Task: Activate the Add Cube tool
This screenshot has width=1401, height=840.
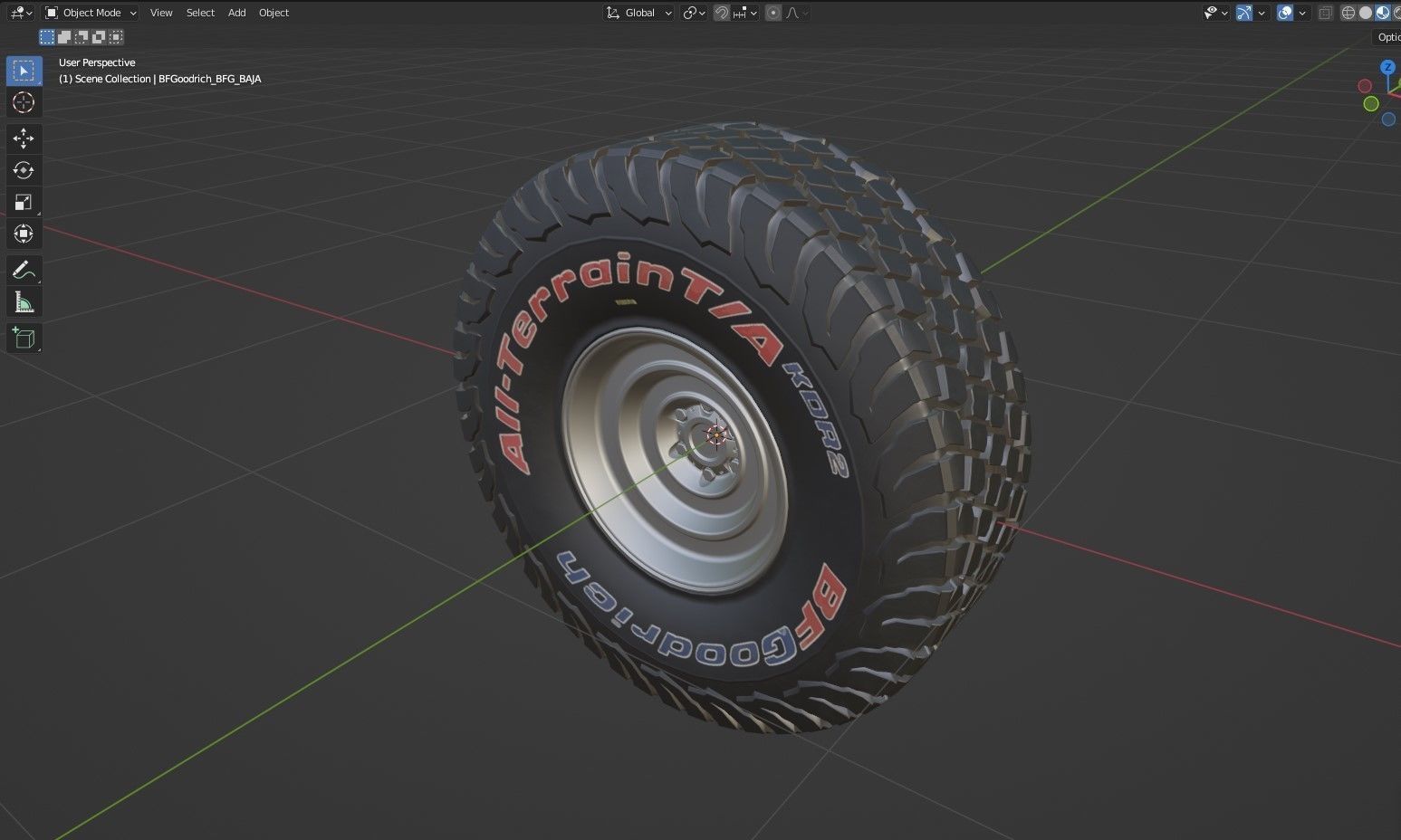Action: pyautogui.click(x=24, y=339)
